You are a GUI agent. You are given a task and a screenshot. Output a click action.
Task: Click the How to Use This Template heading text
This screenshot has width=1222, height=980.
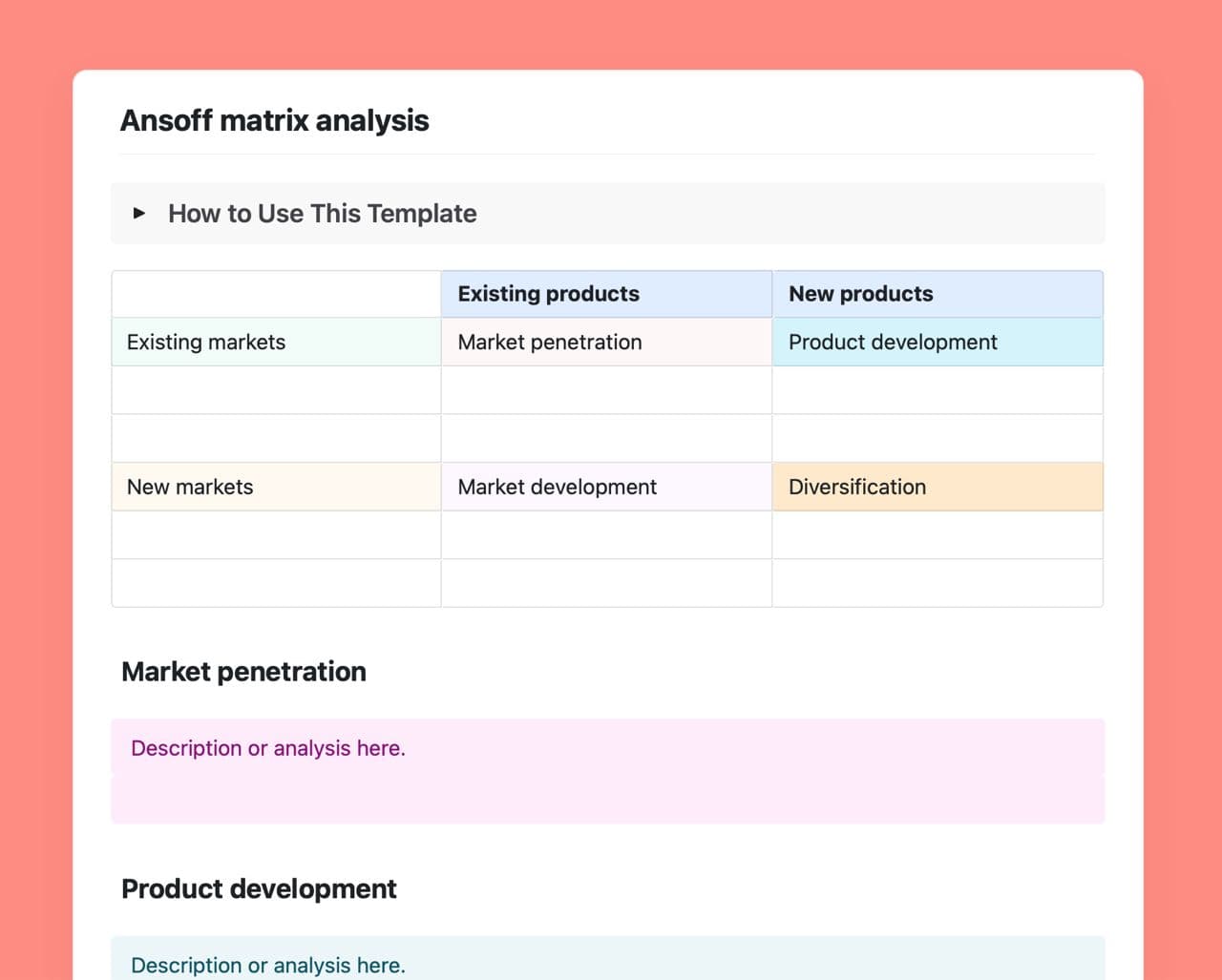click(322, 214)
